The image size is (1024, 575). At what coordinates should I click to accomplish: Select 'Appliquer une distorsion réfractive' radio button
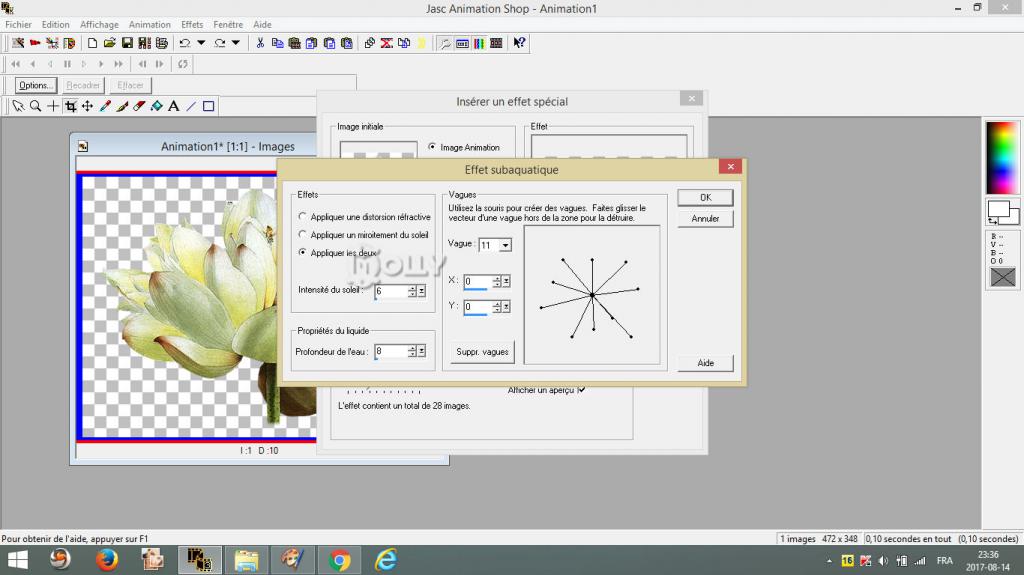pos(303,217)
